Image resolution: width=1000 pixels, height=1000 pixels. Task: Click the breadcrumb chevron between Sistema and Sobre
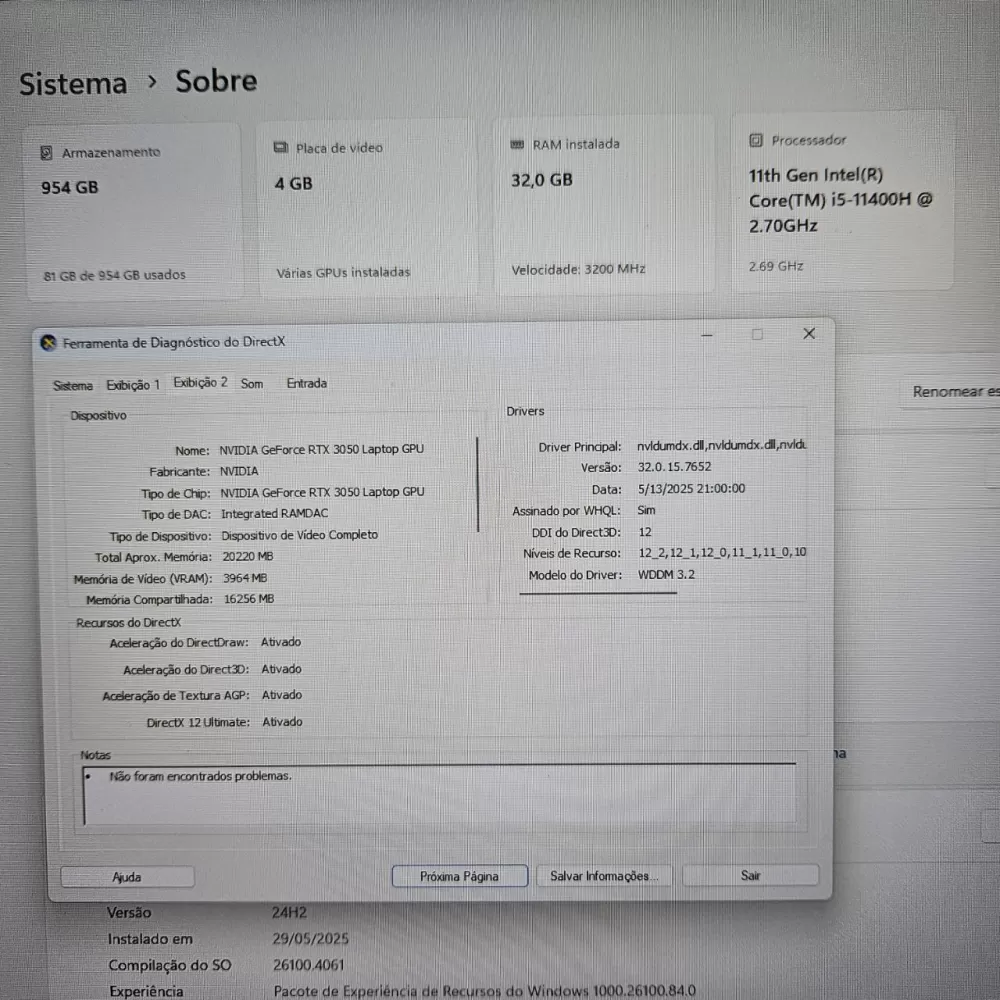click(x=152, y=82)
